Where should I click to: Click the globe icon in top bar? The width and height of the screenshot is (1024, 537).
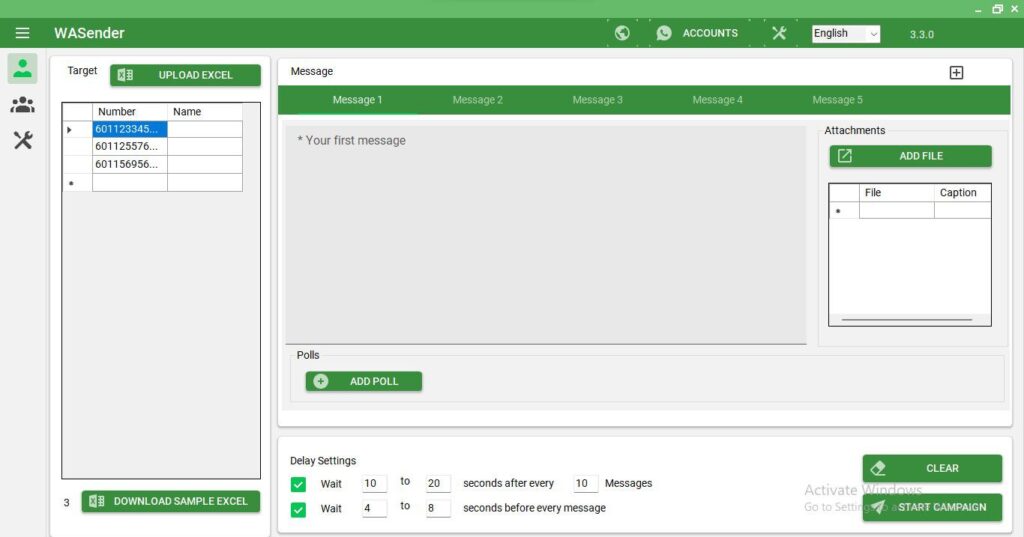point(622,33)
